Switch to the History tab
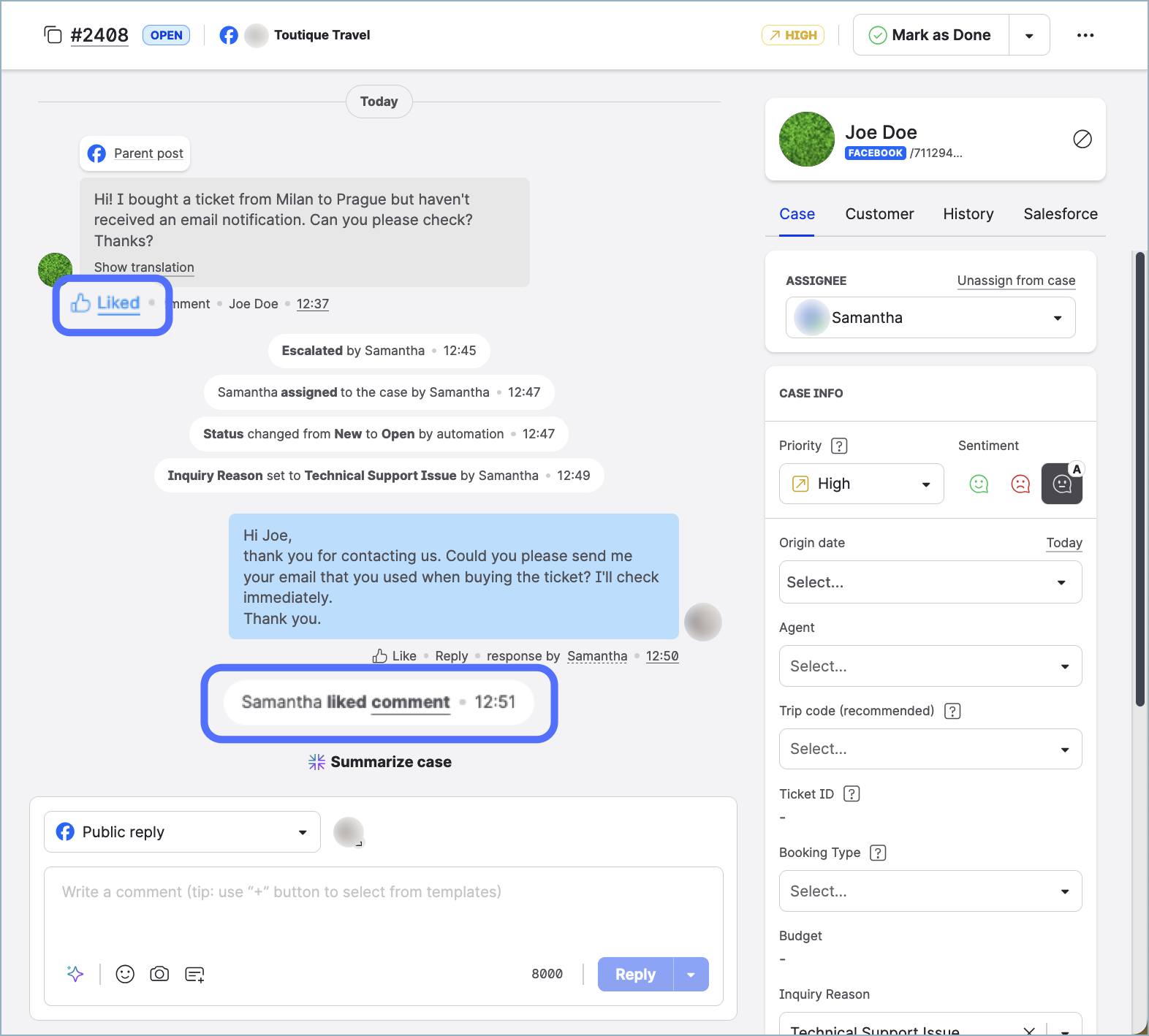1149x1036 pixels. (968, 214)
